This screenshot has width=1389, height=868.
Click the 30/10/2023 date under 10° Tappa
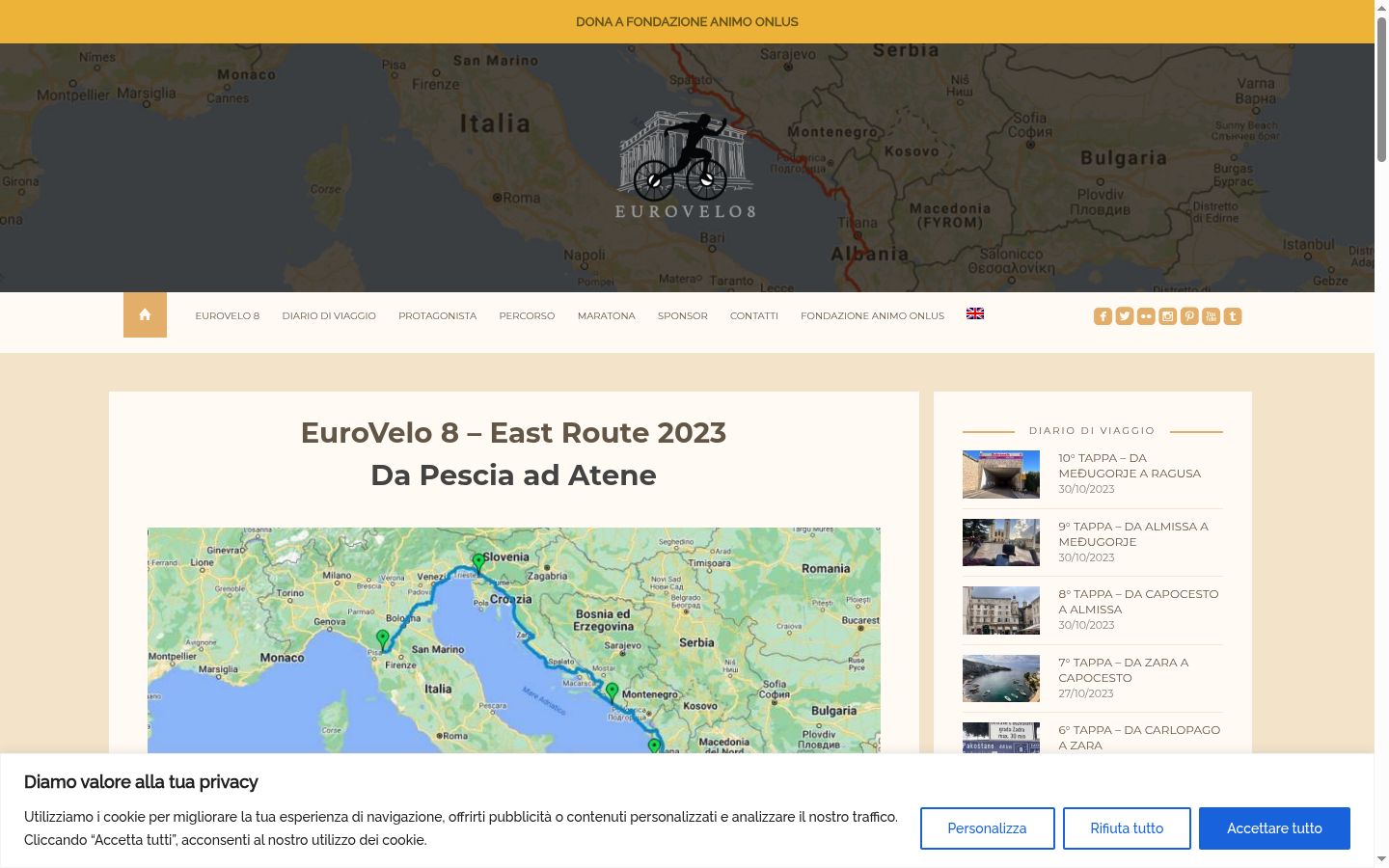point(1086,489)
